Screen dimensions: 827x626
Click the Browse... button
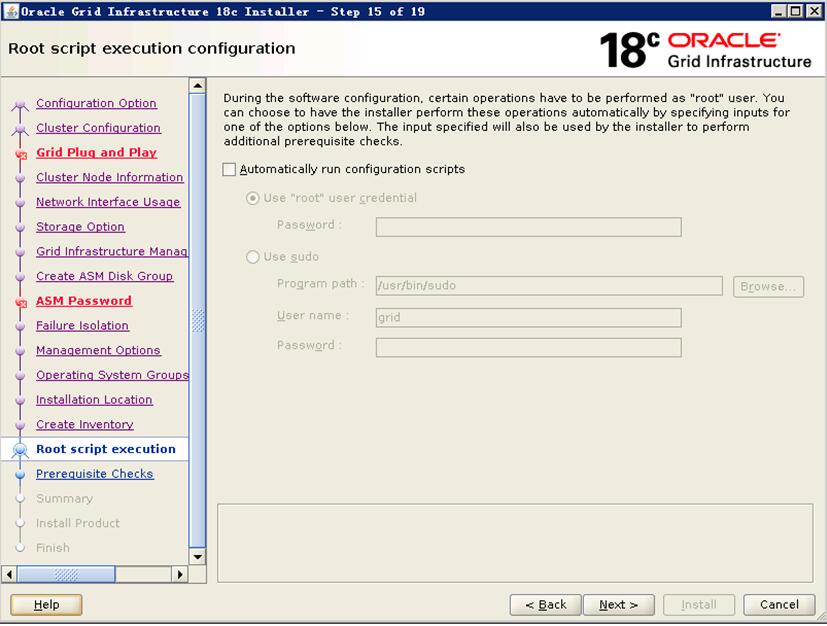[768, 286]
